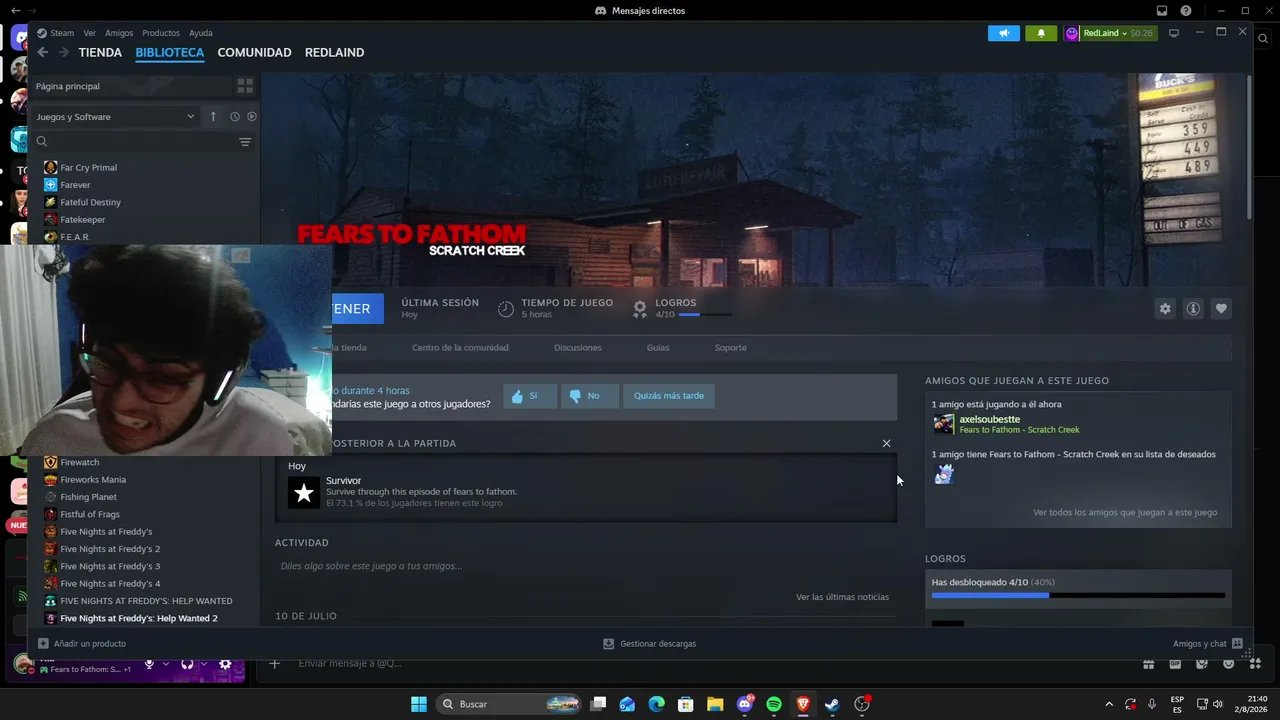Screen dimensions: 1280x720
Task: Open Spotify from the taskbar
Action: point(774,704)
